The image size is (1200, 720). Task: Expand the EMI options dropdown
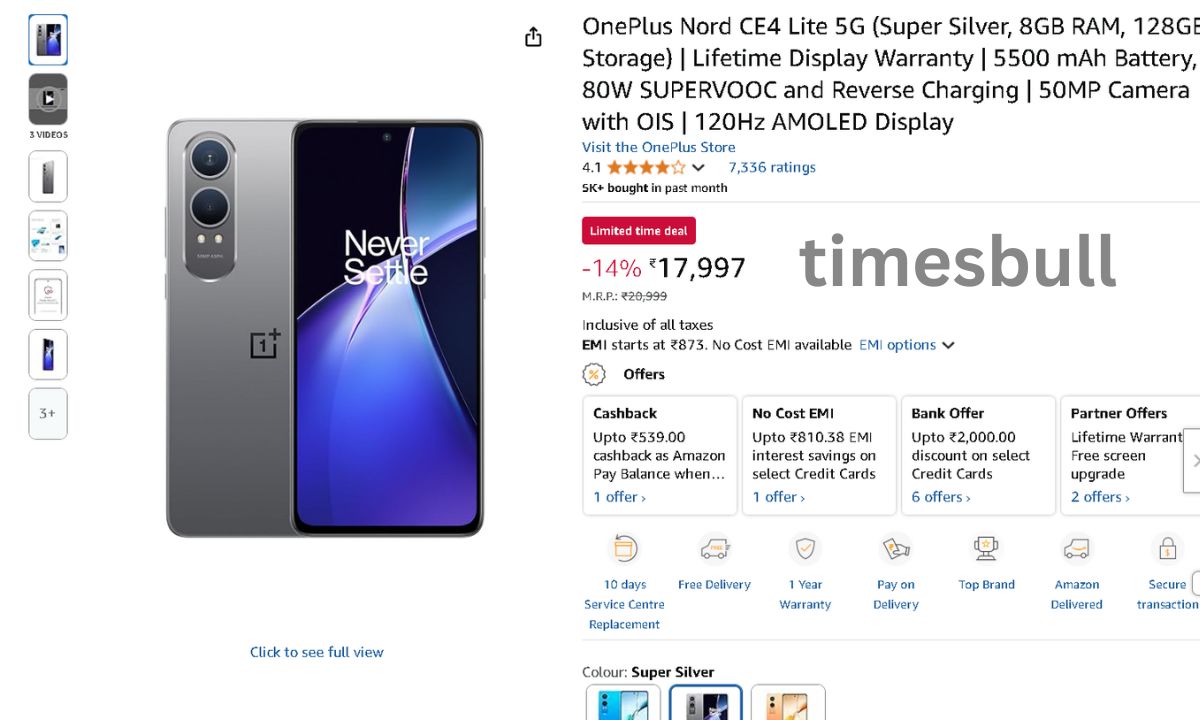pyautogui.click(x=906, y=345)
